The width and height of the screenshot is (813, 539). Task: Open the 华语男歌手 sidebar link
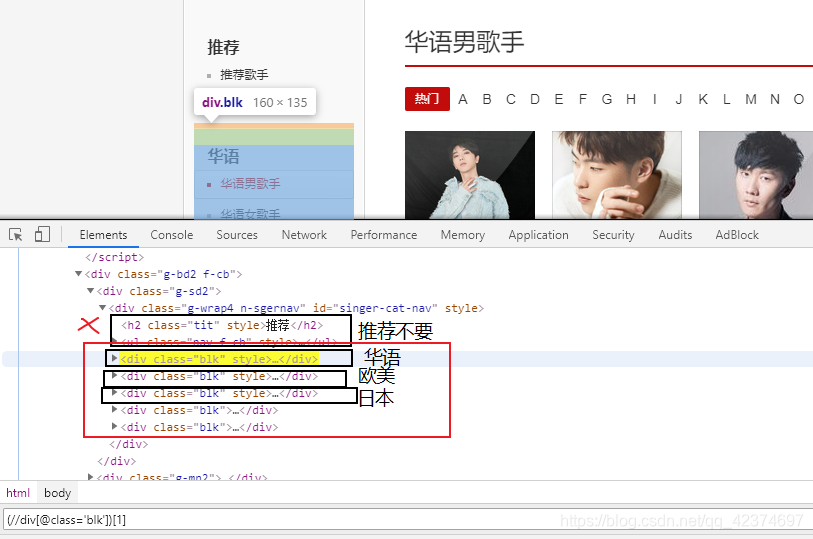point(250,183)
